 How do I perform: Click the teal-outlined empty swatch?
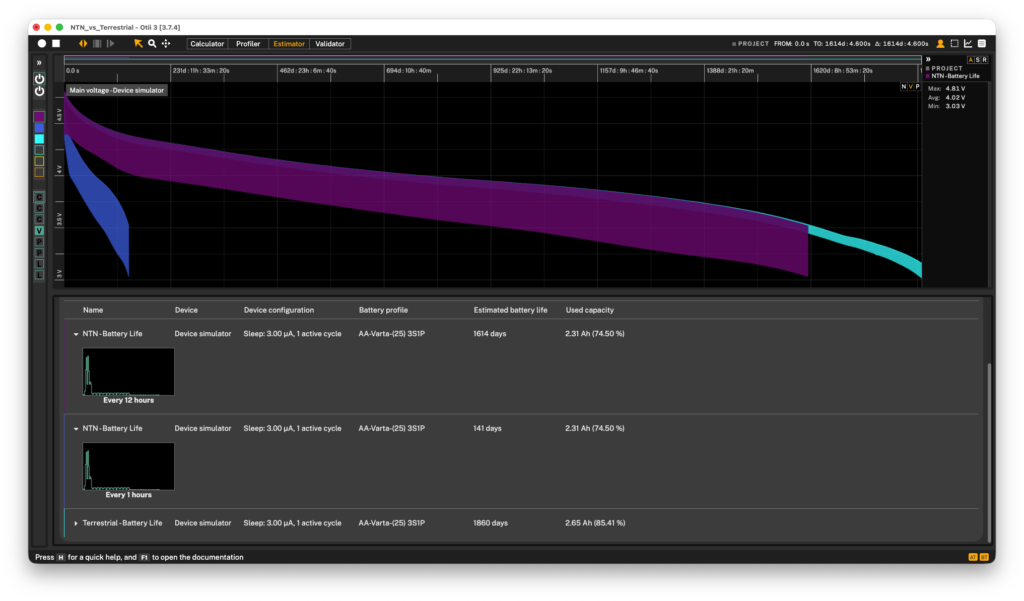[39, 150]
